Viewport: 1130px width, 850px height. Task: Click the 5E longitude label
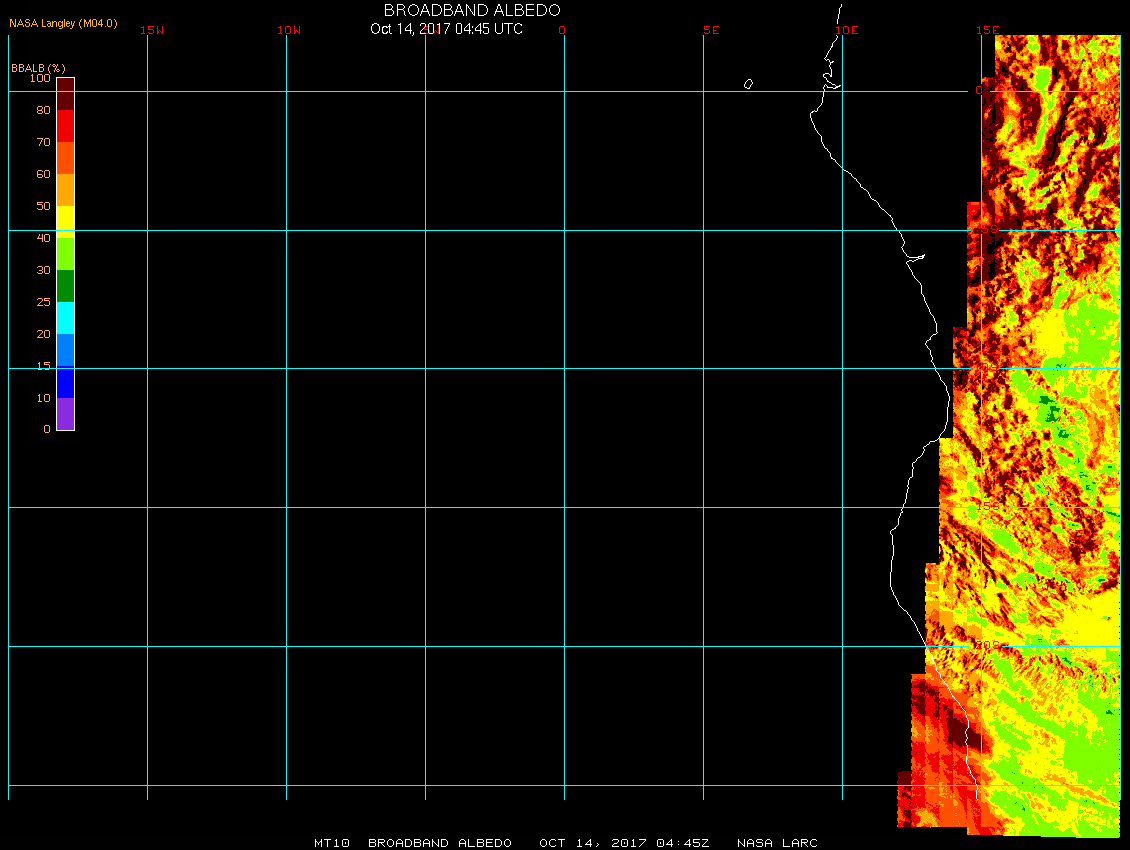[711, 30]
